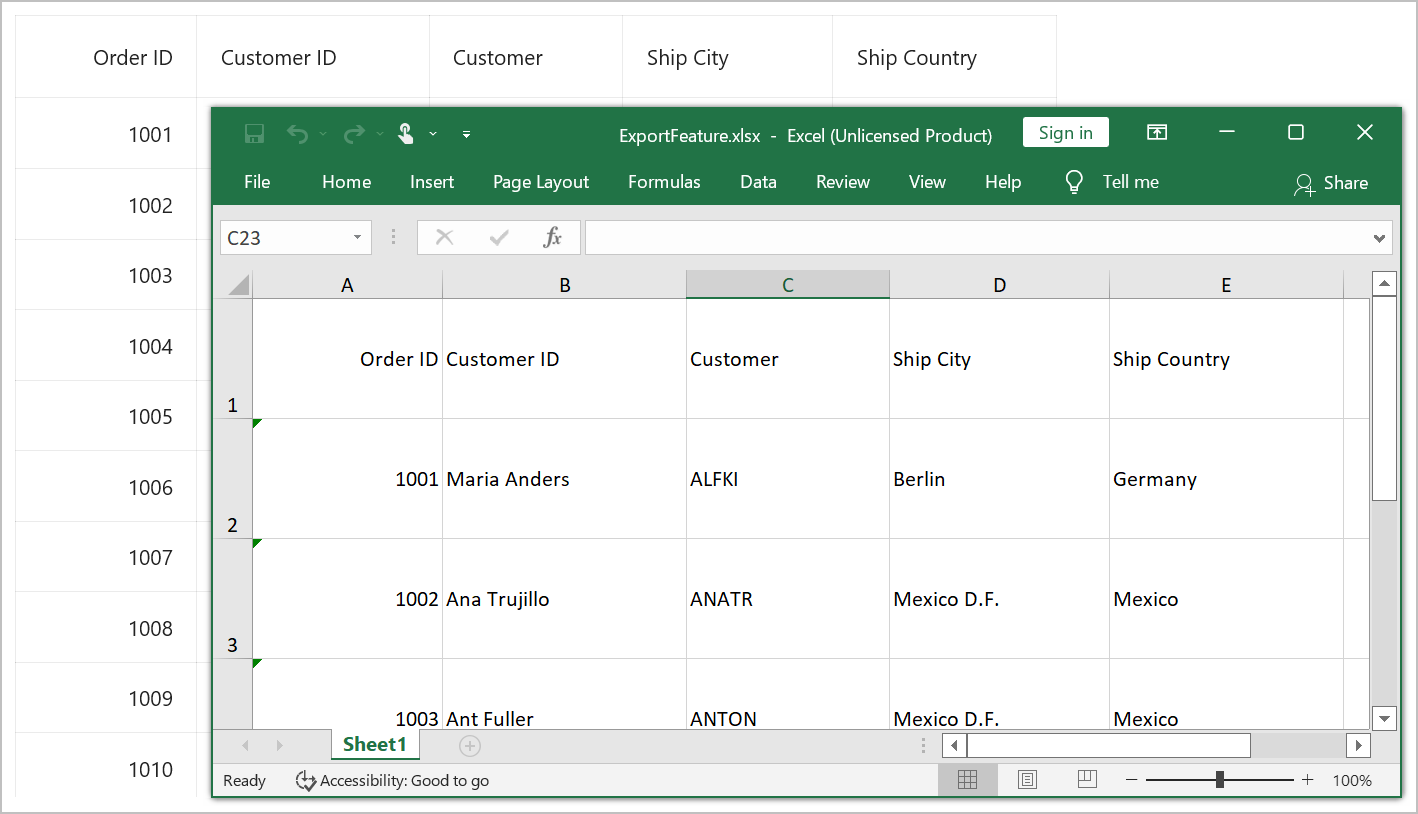Expand the formula bar with its chevron
This screenshot has height=814, width=1418.
[x=1379, y=237]
